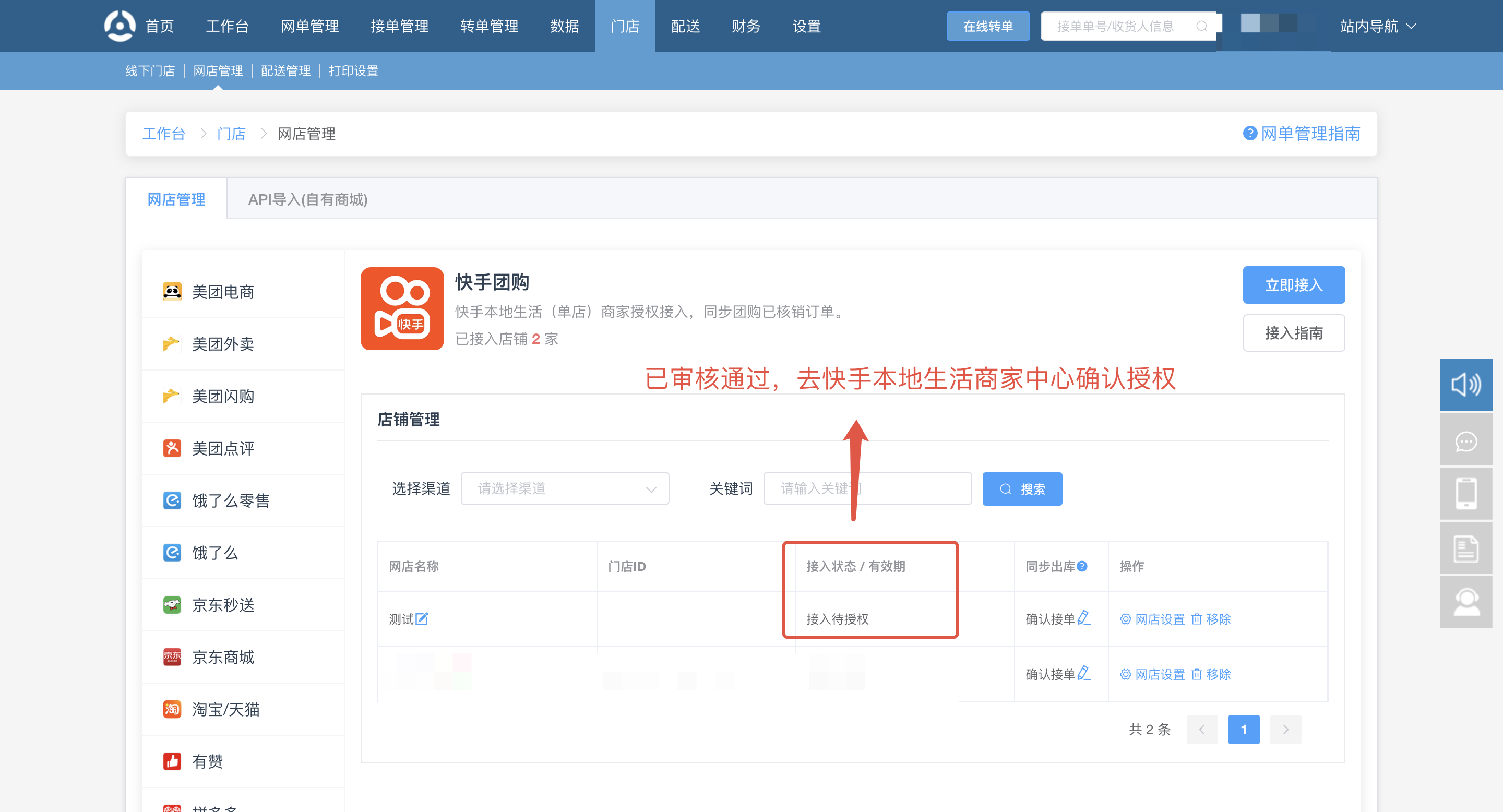Select 京东商城 in the channel list
The image size is (1503, 812).
click(x=243, y=658)
